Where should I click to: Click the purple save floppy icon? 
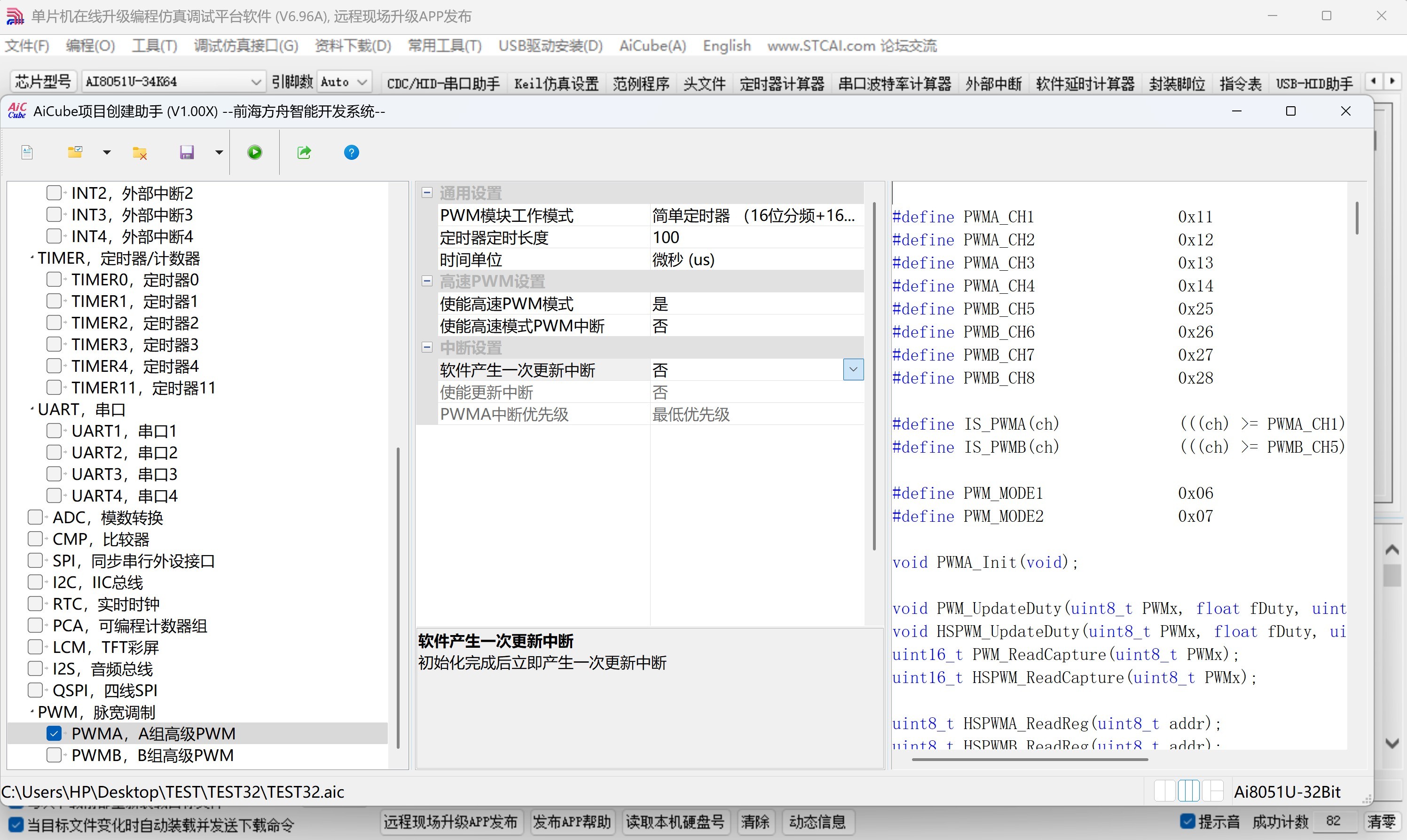pos(187,152)
